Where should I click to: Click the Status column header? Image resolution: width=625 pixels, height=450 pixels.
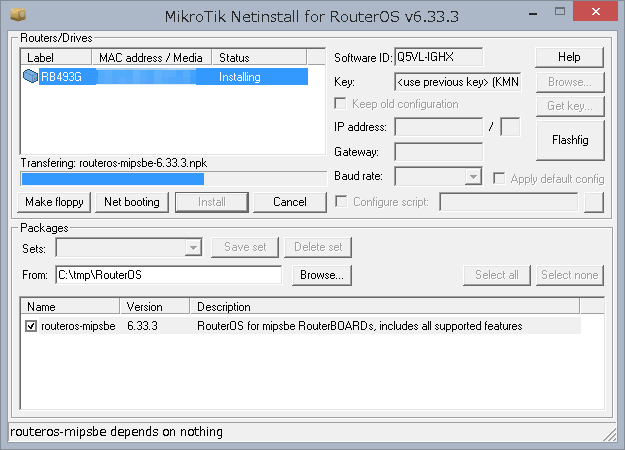[259, 58]
